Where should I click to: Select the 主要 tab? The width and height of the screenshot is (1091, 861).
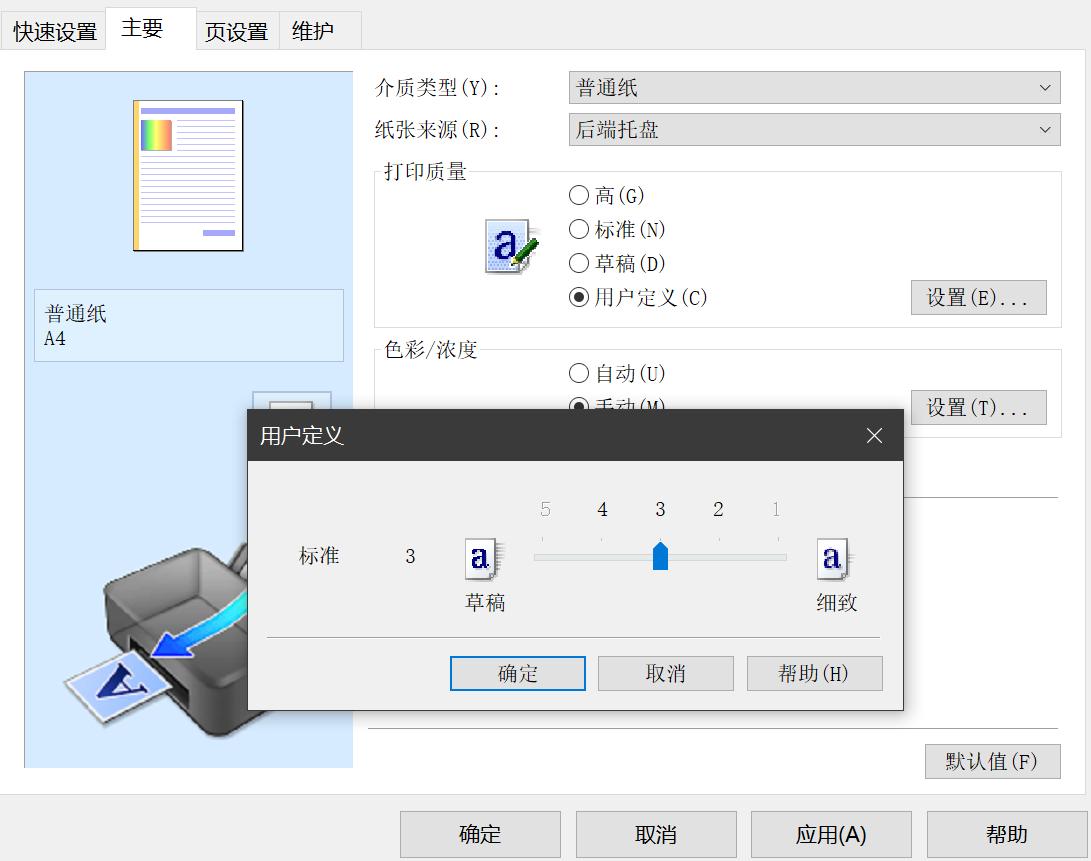click(143, 29)
